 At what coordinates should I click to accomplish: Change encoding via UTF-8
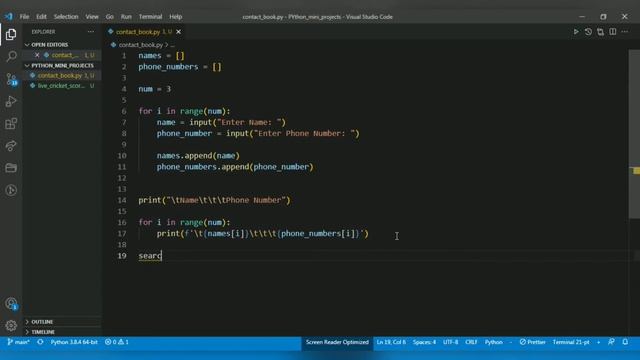click(451, 342)
